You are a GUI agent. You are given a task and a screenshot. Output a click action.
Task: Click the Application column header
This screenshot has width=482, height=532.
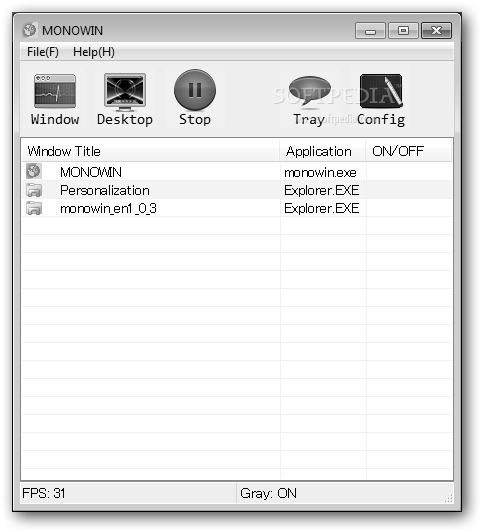pos(322,151)
